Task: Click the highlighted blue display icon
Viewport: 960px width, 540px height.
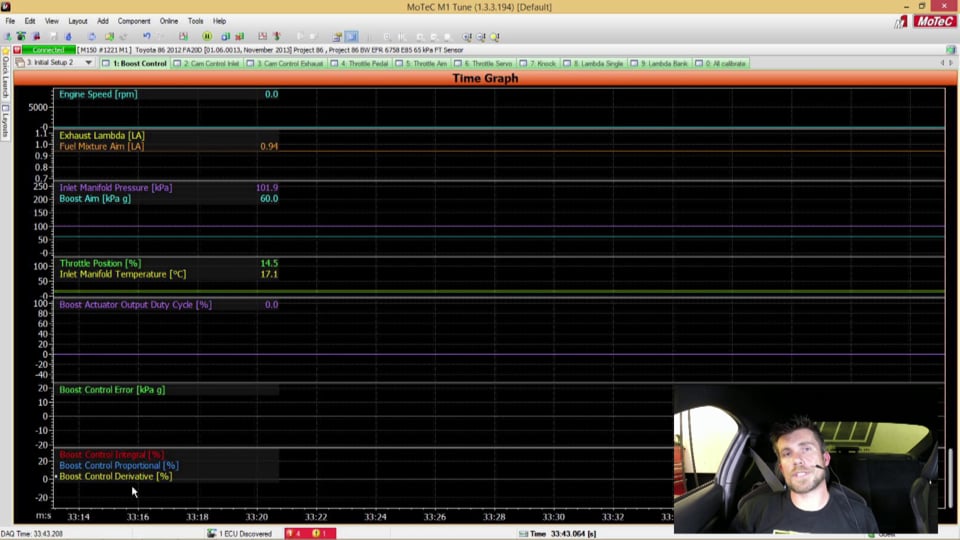Action: [351, 37]
